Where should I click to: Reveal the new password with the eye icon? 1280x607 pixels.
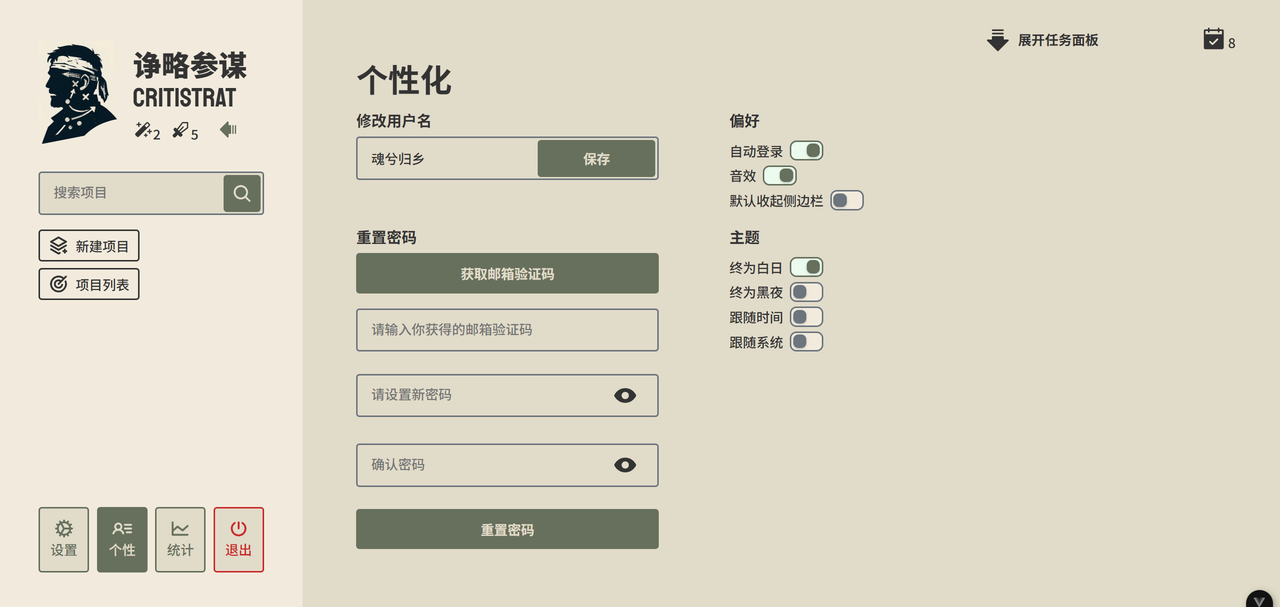(x=626, y=395)
